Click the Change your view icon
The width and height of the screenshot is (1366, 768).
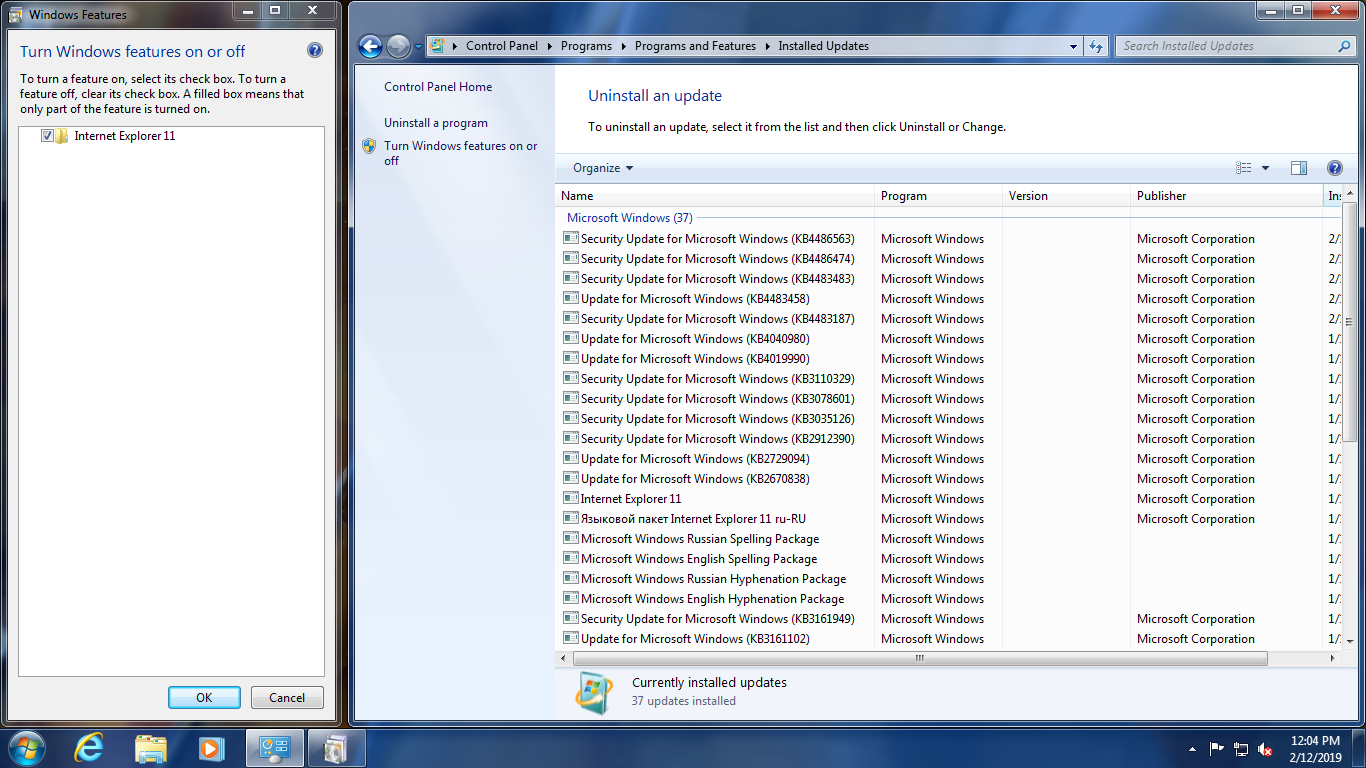click(1244, 168)
